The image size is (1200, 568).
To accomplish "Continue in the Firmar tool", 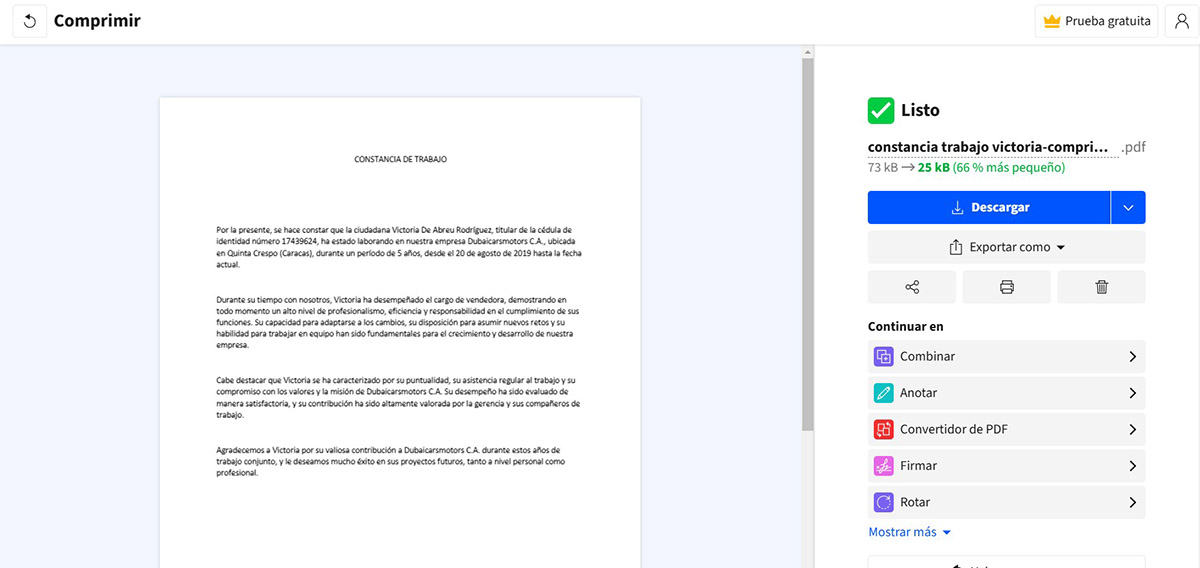I will (1007, 466).
